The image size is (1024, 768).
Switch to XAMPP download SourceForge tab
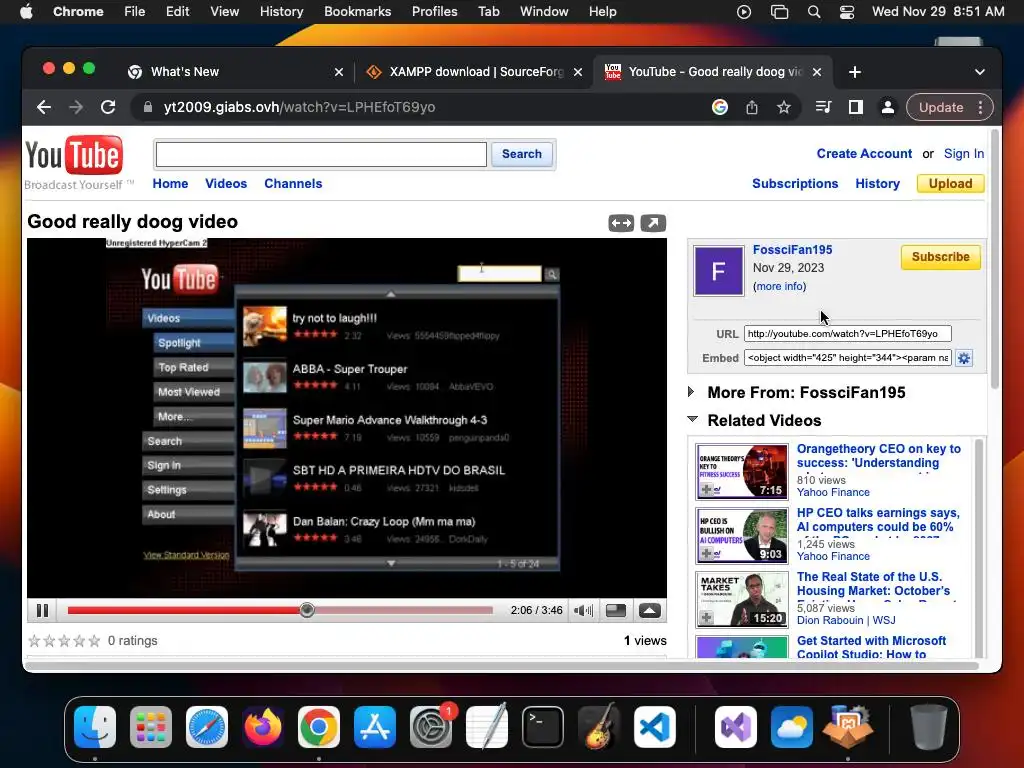pyautogui.click(x=475, y=72)
